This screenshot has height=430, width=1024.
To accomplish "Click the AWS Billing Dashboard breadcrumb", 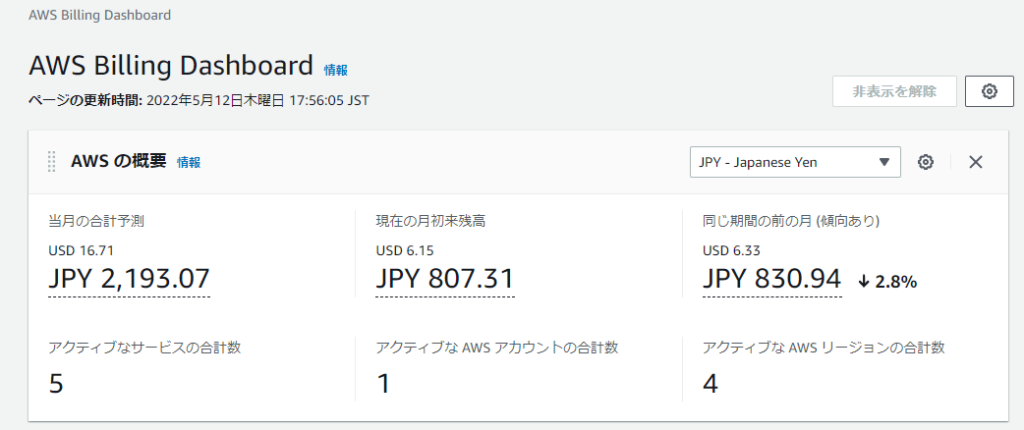I will click(x=98, y=15).
